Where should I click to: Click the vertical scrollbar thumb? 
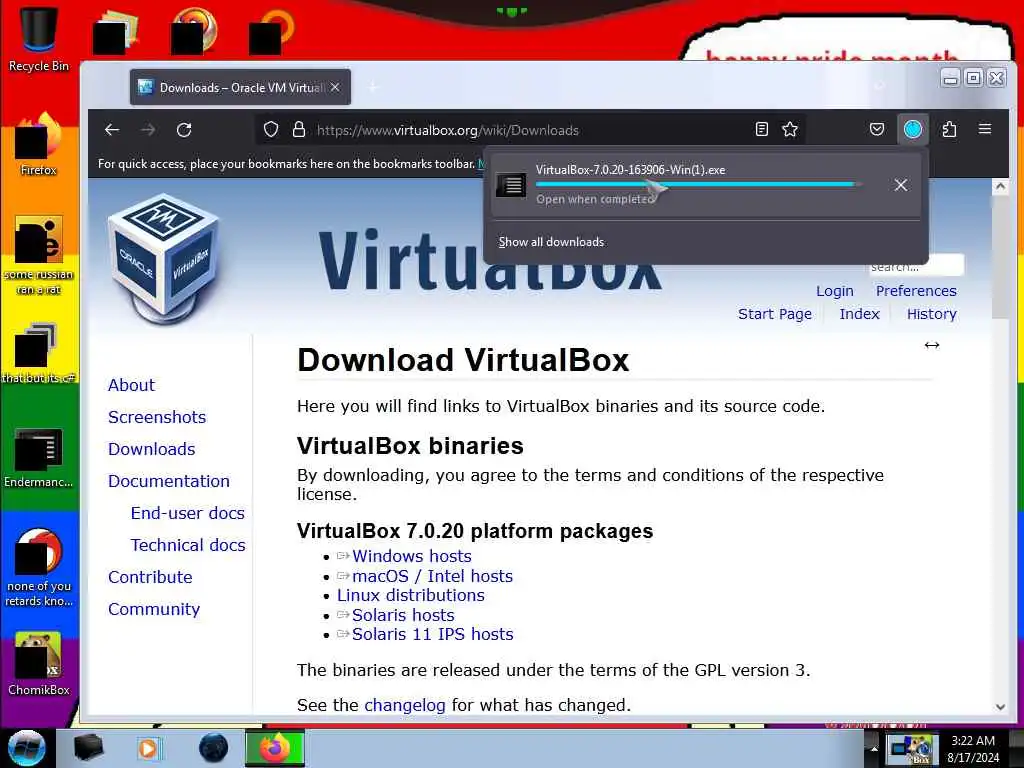(x=1000, y=257)
